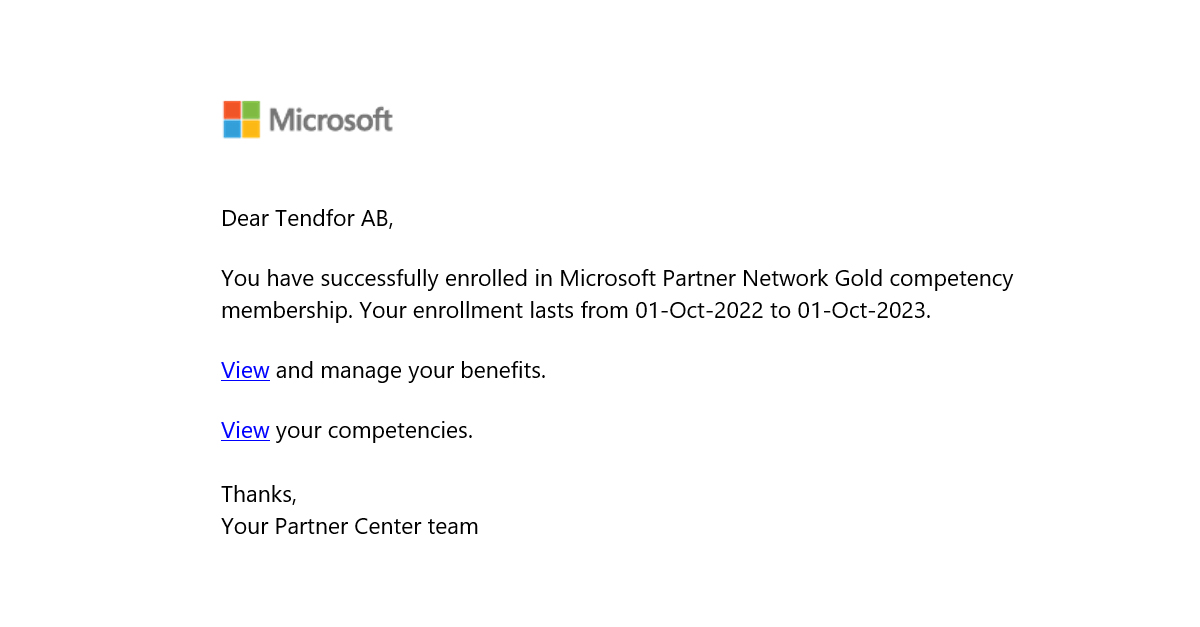Screen dimensions: 1200x627
Task: Click the 'competency' word ending the first line
Action: pos(952,279)
